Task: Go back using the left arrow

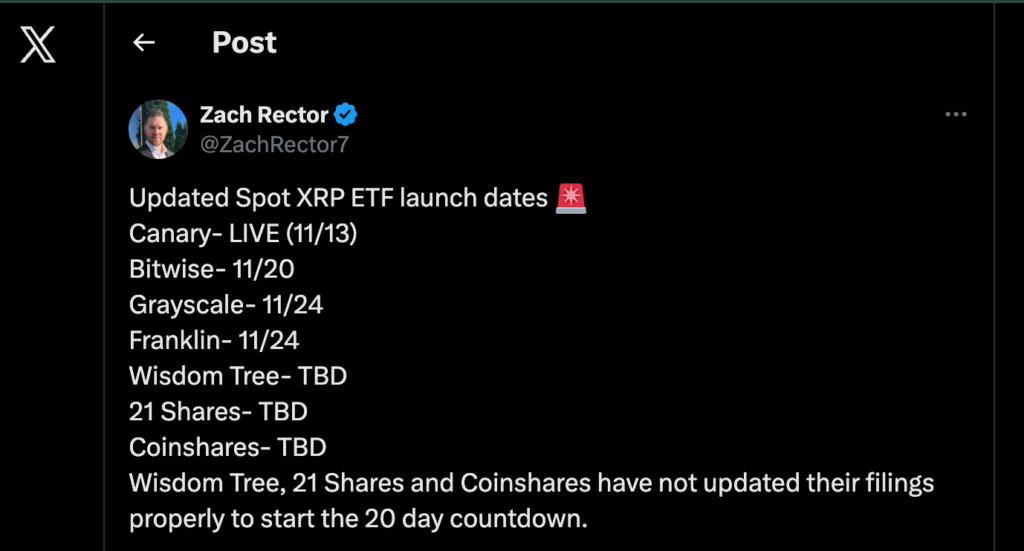Action: pos(144,42)
